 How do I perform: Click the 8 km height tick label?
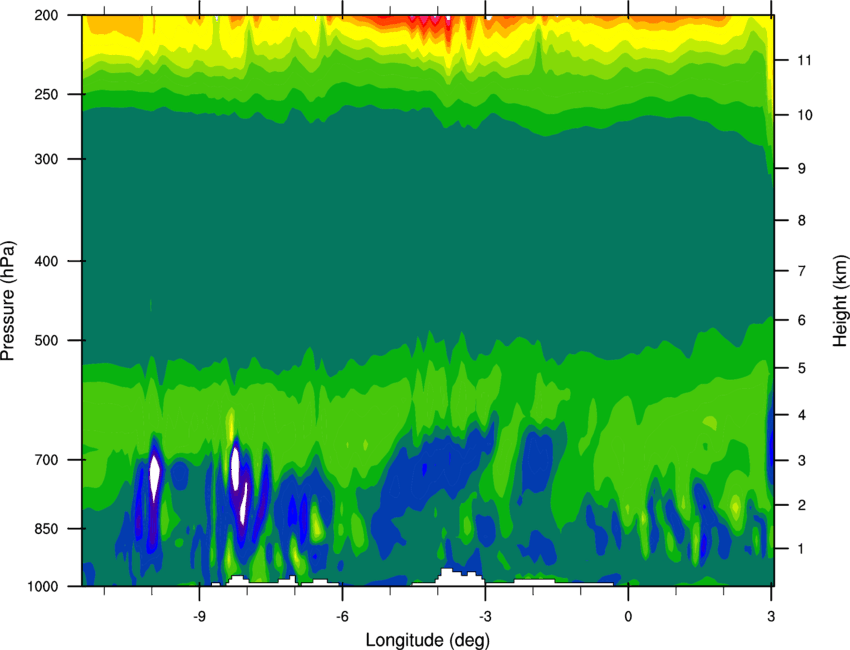802,220
